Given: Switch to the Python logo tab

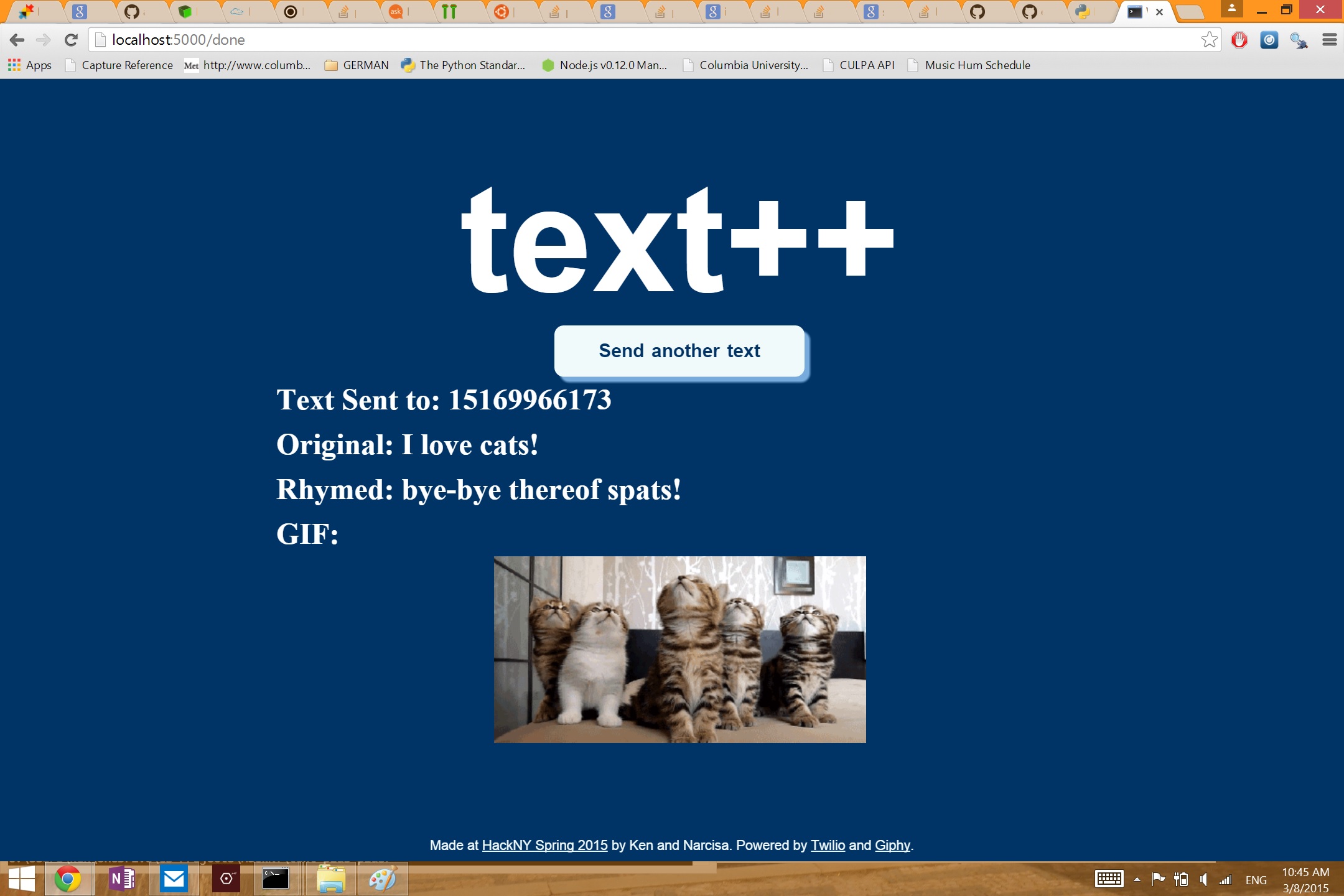Looking at the screenshot, I should pos(1083,12).
